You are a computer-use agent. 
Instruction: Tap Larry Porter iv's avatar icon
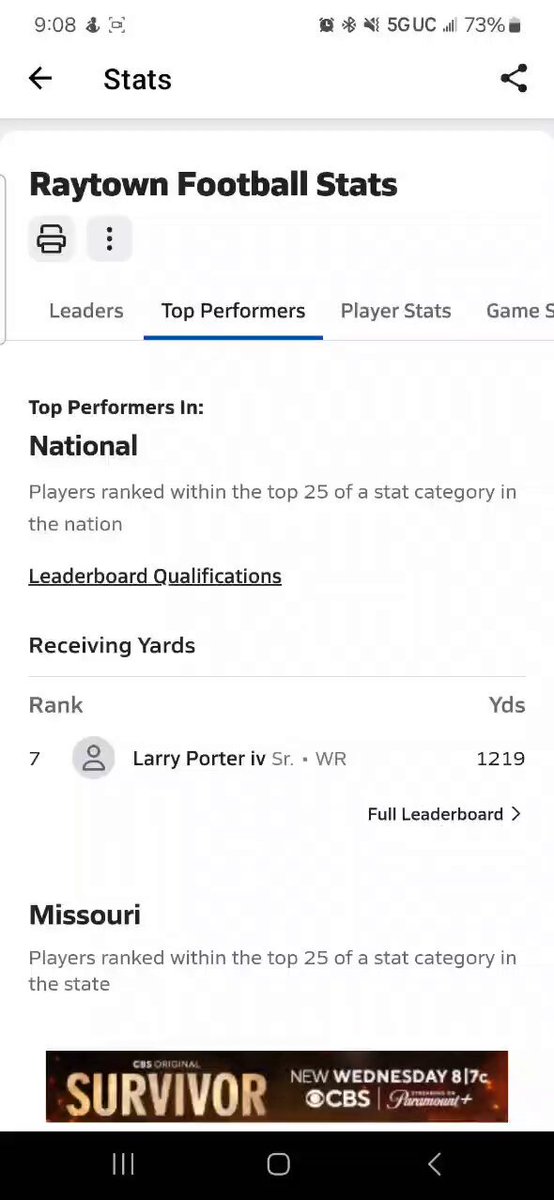pyautogui.click(x=93, y=759)
